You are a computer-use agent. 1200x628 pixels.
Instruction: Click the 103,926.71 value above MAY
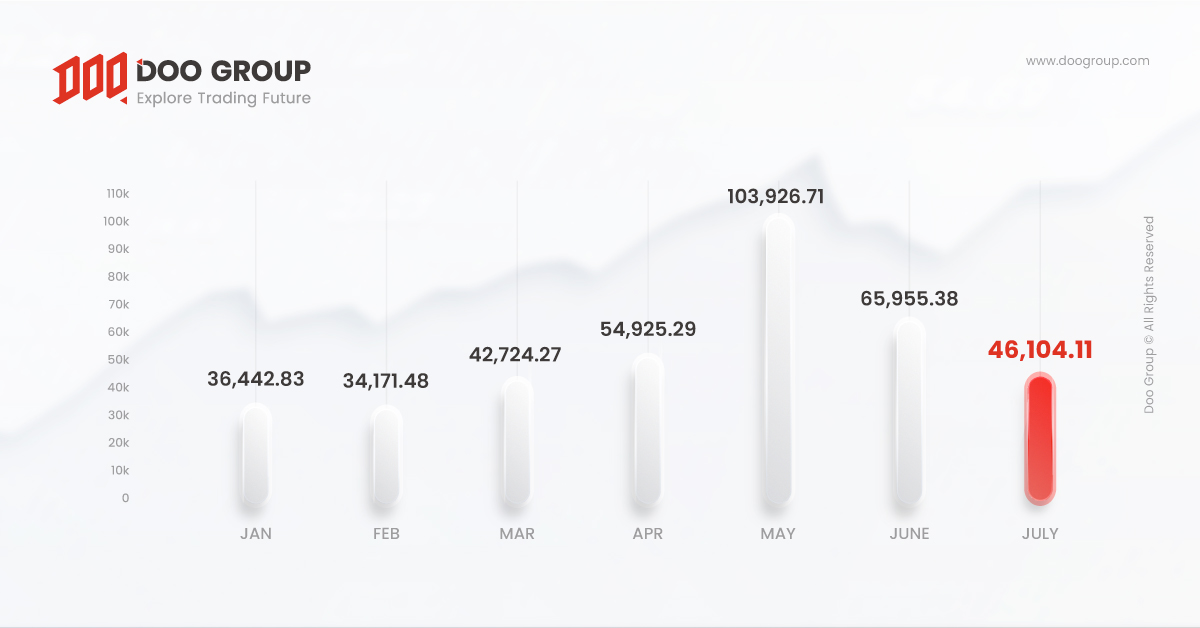[776, 196]
